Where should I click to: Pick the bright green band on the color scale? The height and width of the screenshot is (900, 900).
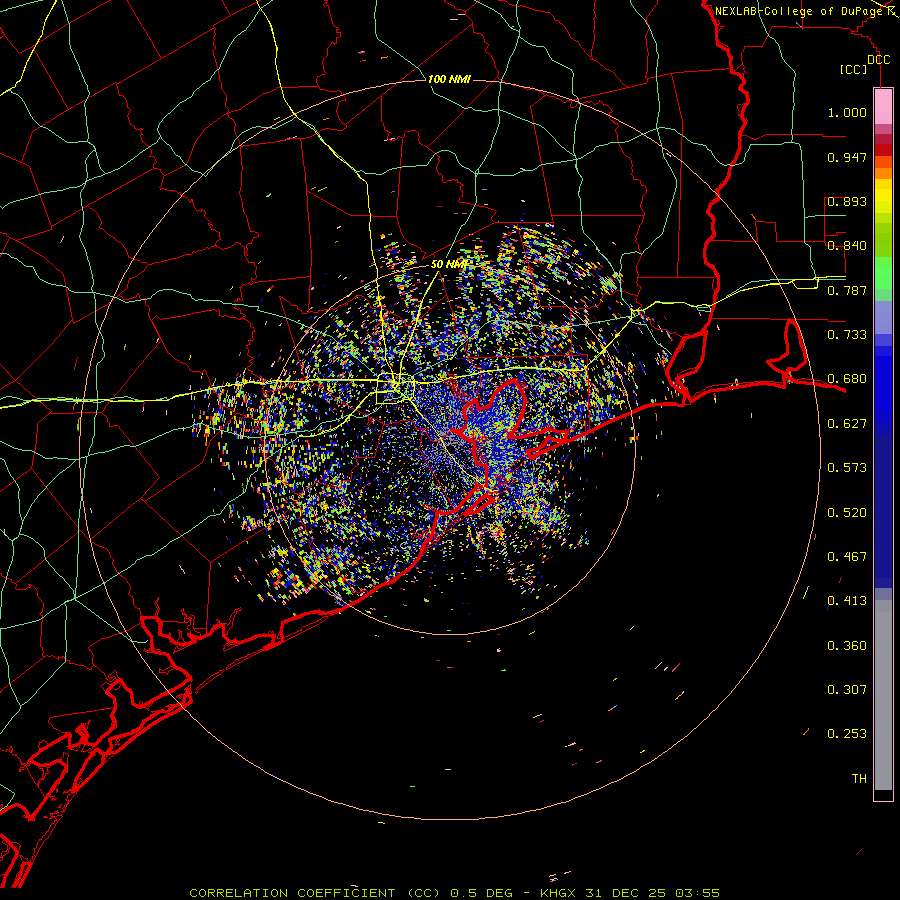pos(883,273)
